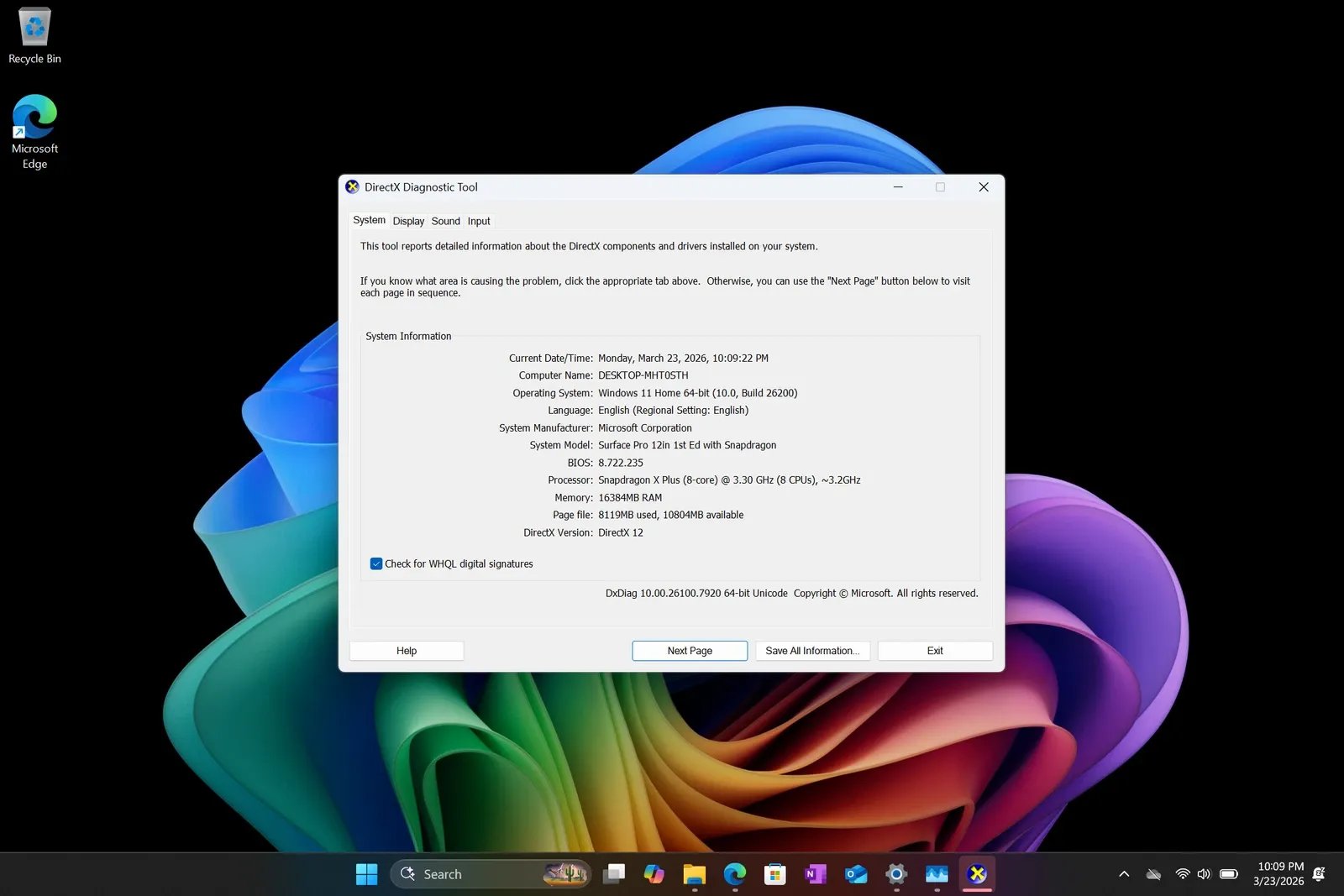Switch to the Sound tab
Screen dimensions: 1344x896
(445, 221)
